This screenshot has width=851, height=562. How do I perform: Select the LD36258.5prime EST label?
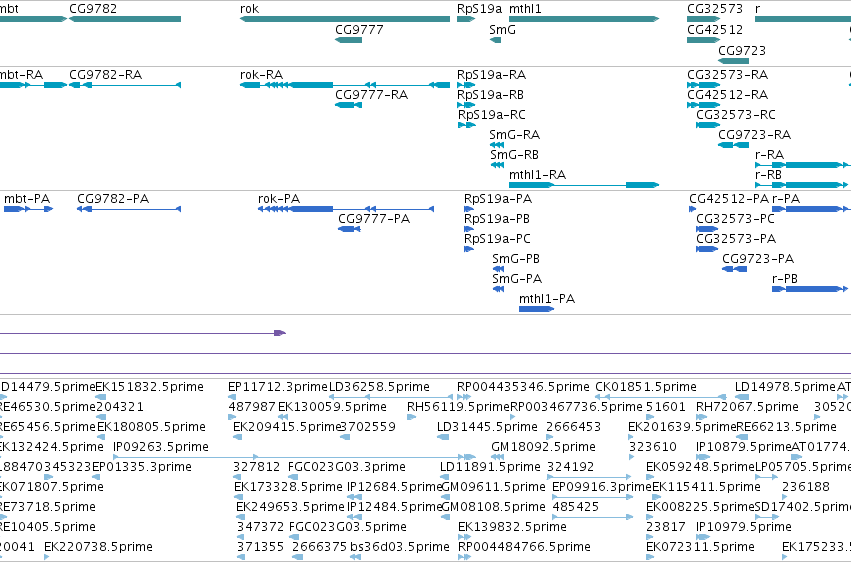click(379, 387)
